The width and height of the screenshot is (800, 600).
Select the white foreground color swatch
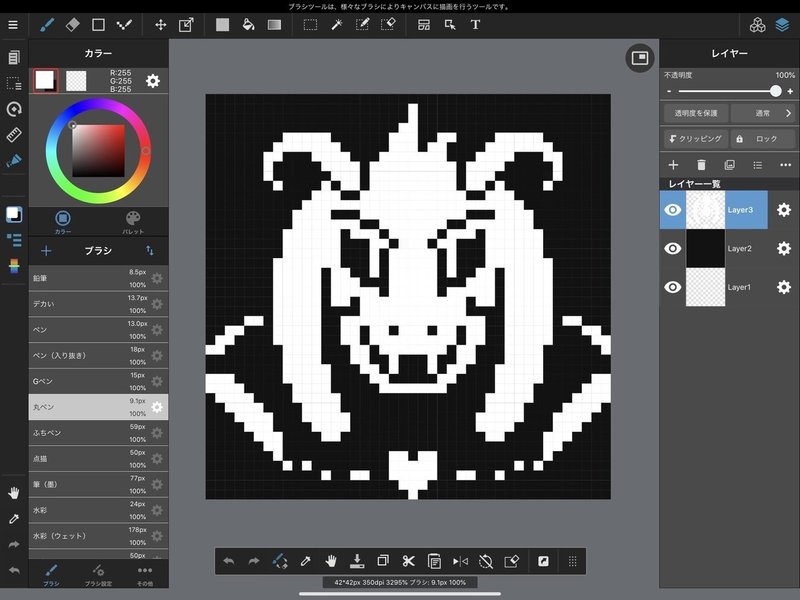tap(44, 80)
